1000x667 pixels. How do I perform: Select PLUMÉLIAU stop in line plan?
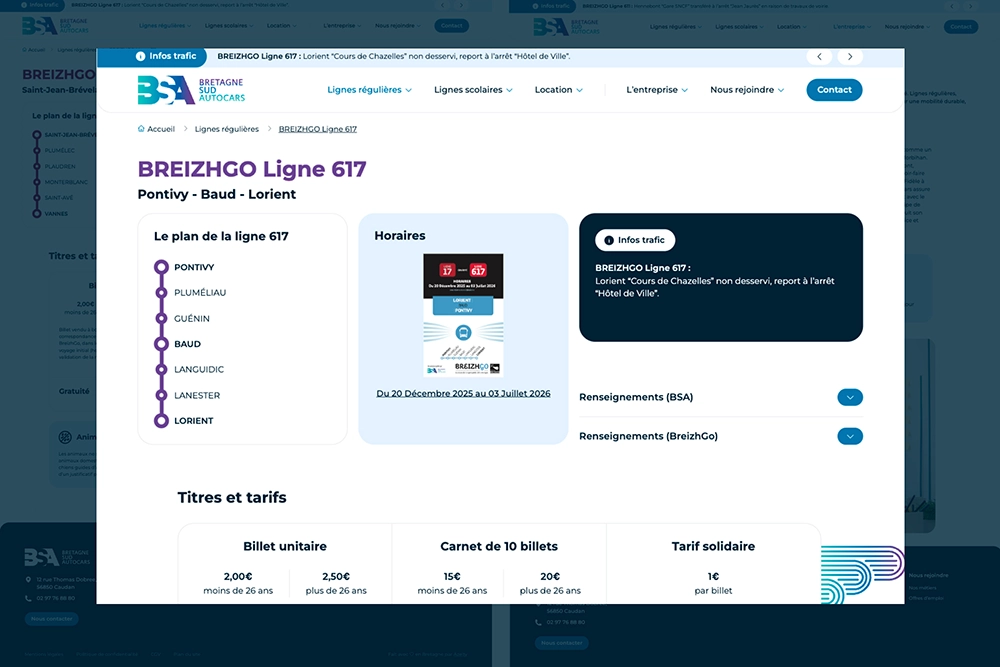200,293
